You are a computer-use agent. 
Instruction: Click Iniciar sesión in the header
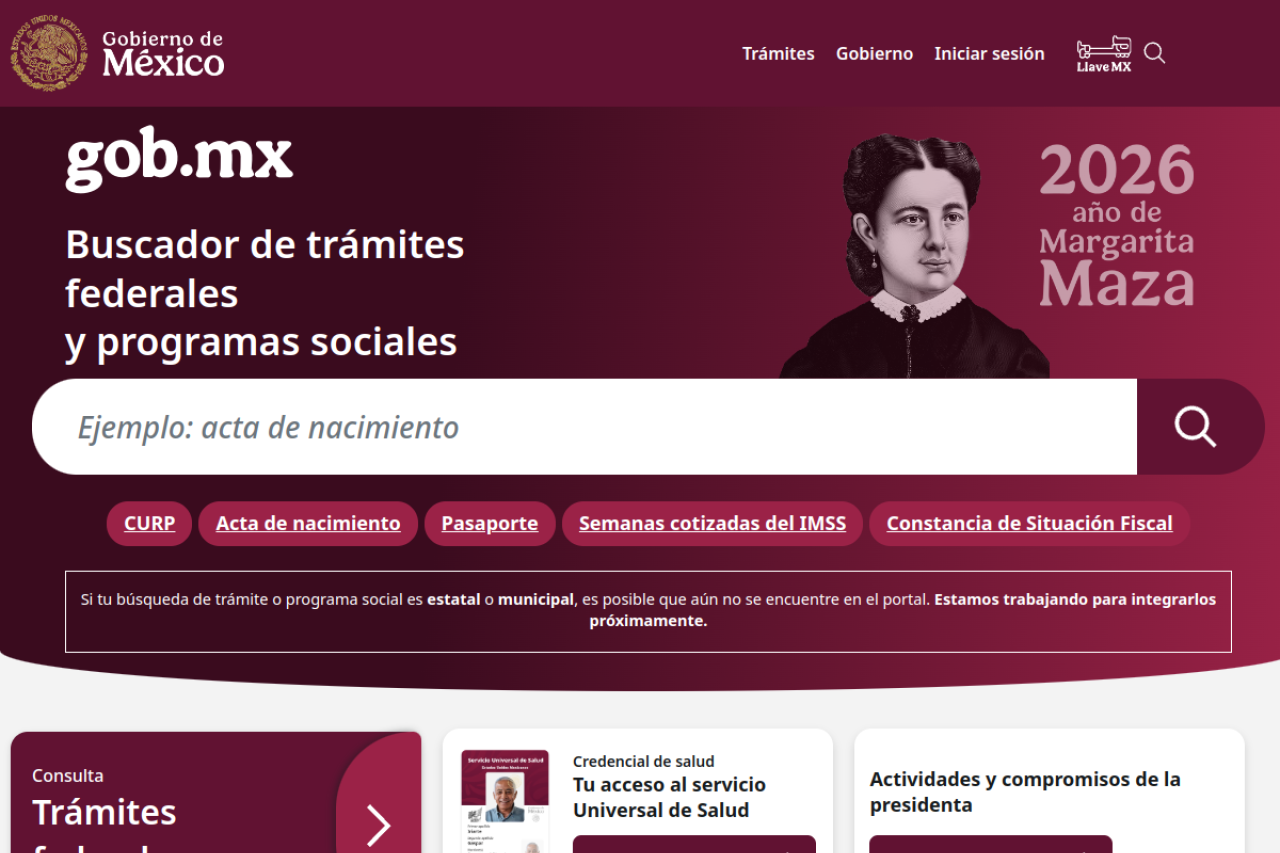click(x=989, y=54)
